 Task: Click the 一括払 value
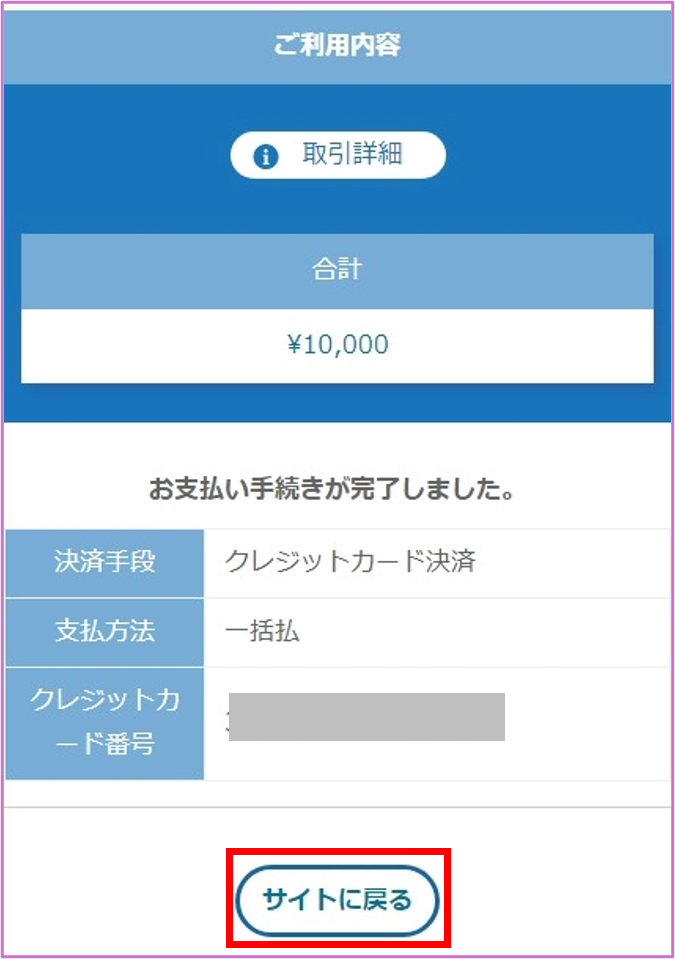(262, 632)
